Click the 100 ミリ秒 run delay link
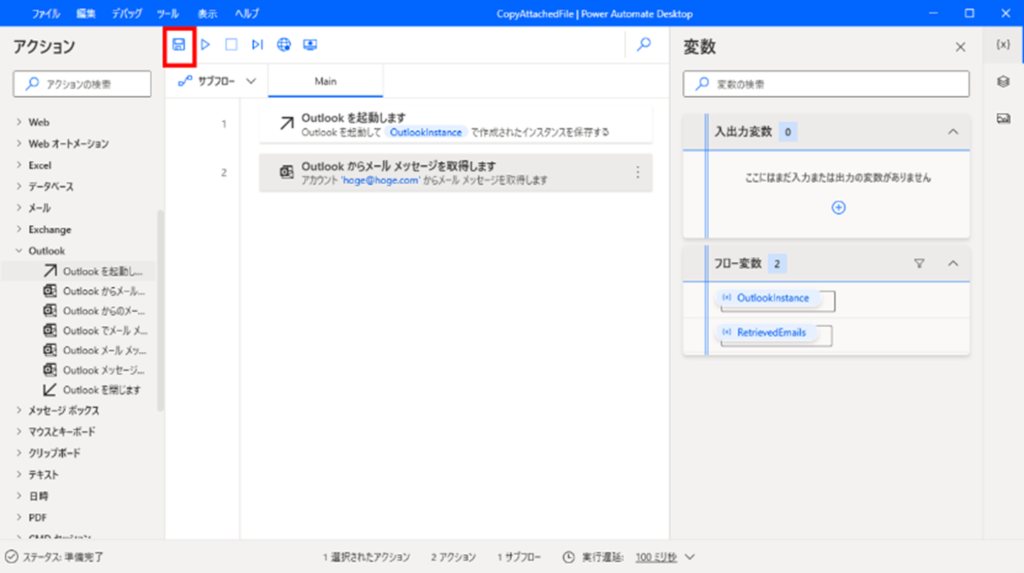 pos(656,557)
